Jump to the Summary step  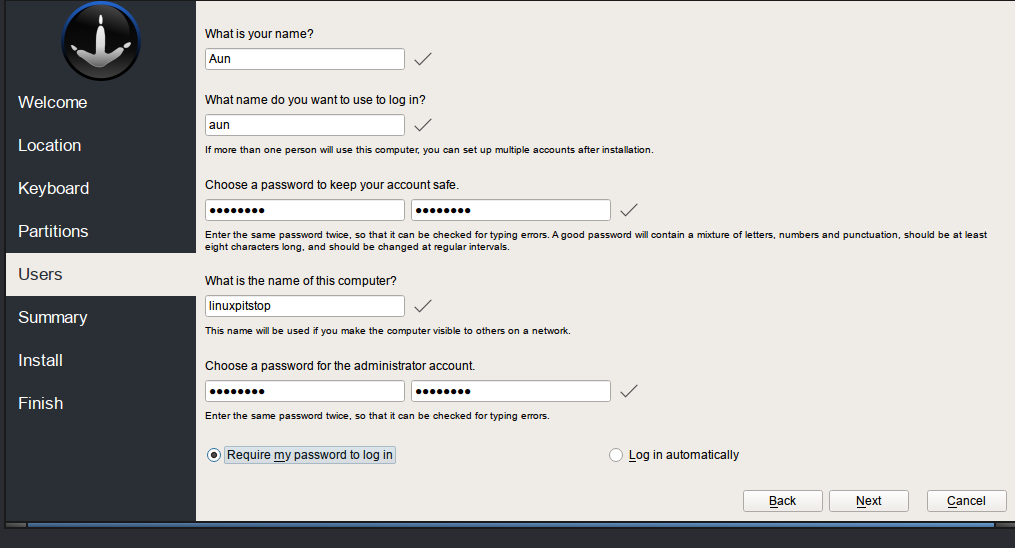[x=52, y=317]
